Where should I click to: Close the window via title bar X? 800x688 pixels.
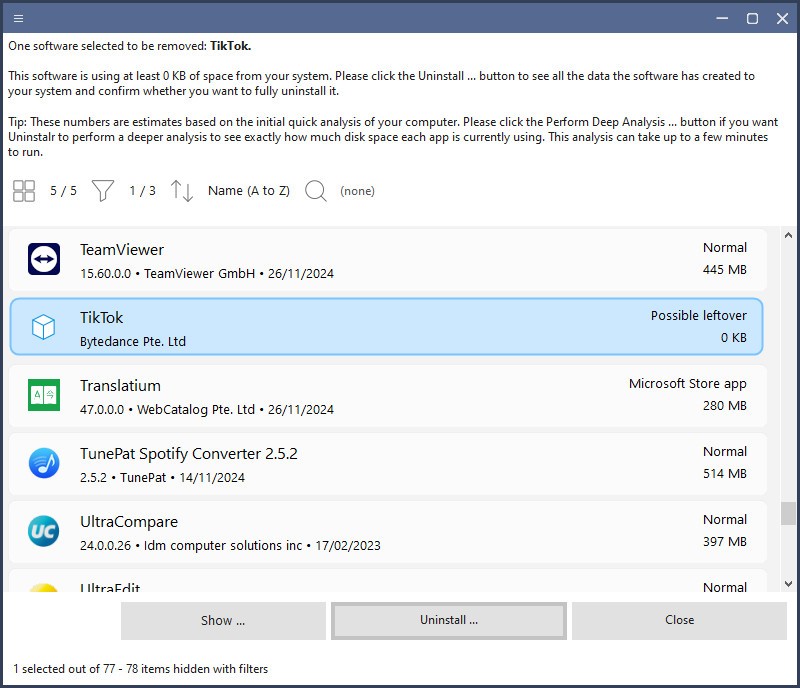782,19
